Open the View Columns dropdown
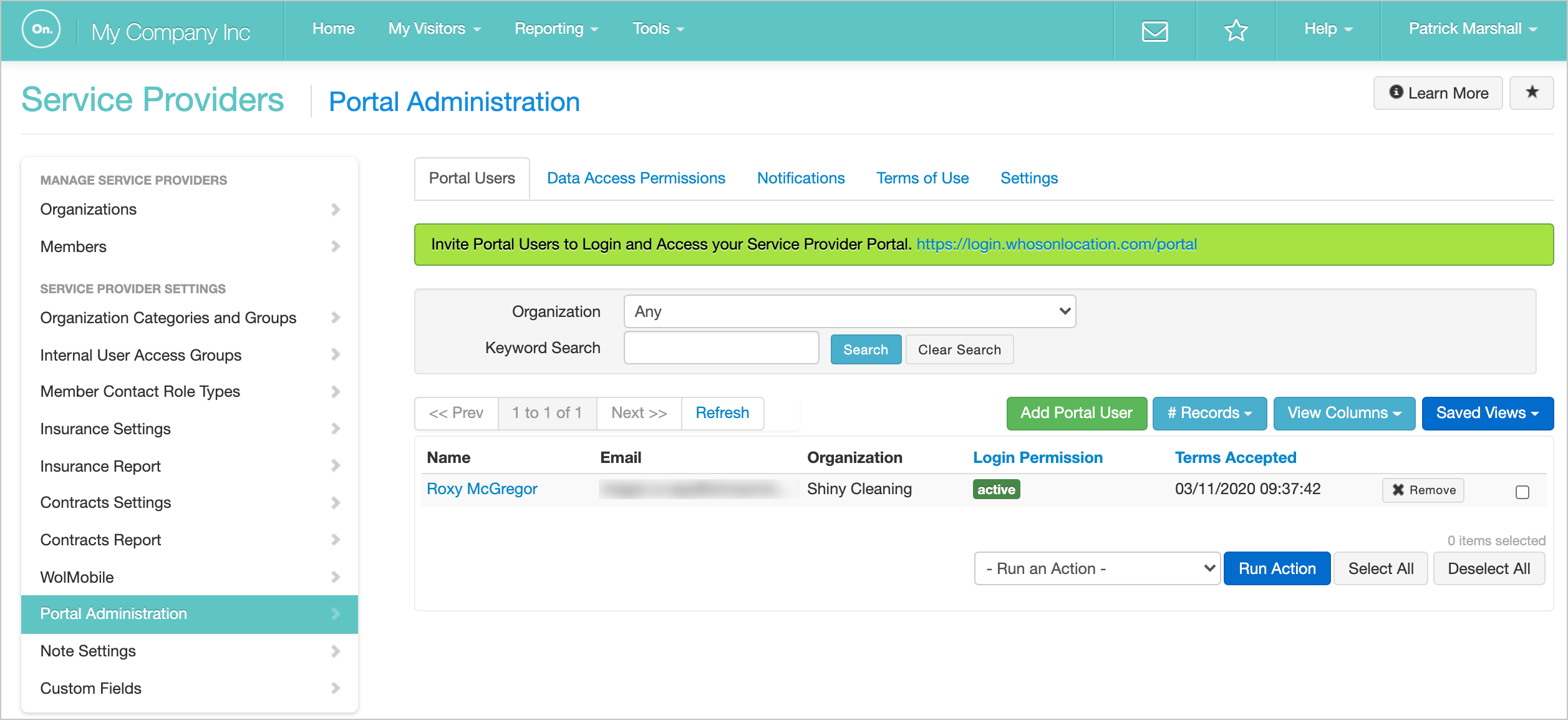The height and width of the screenshot is (720, 1568). click(1343, 413)
